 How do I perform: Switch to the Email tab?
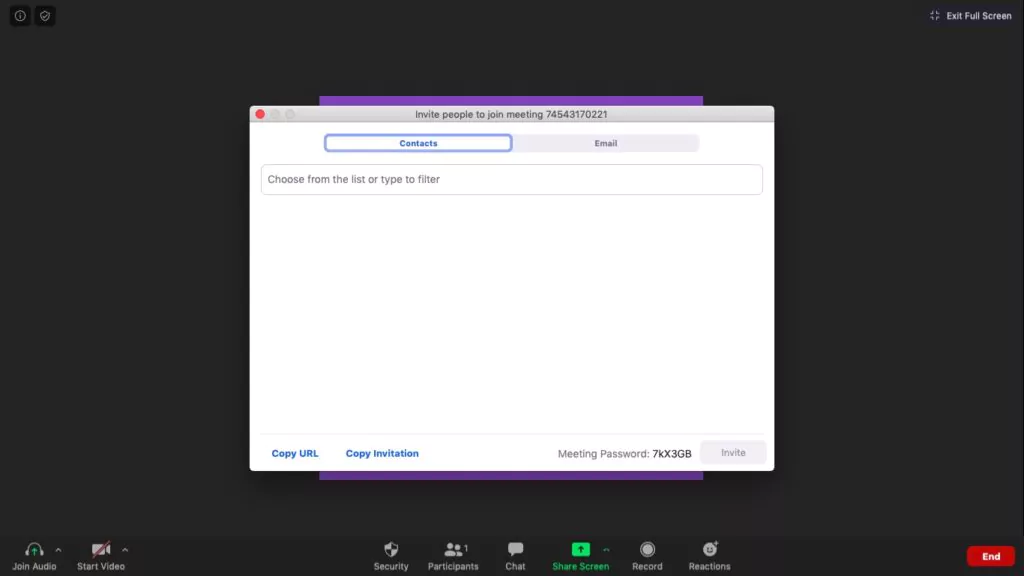click(605, 143)
